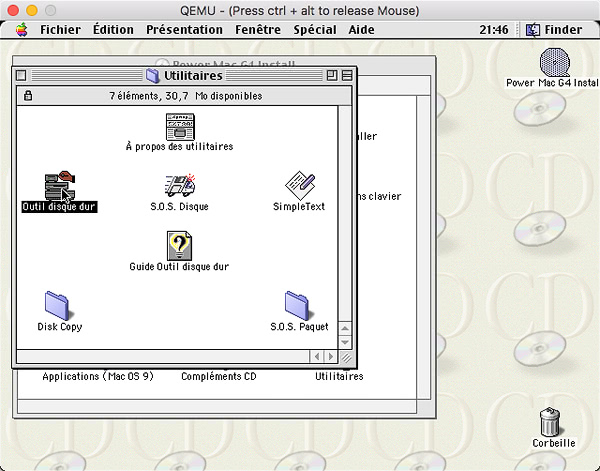Select the Outil disque dur icon
600x471 pixels.
pos(60,185)
